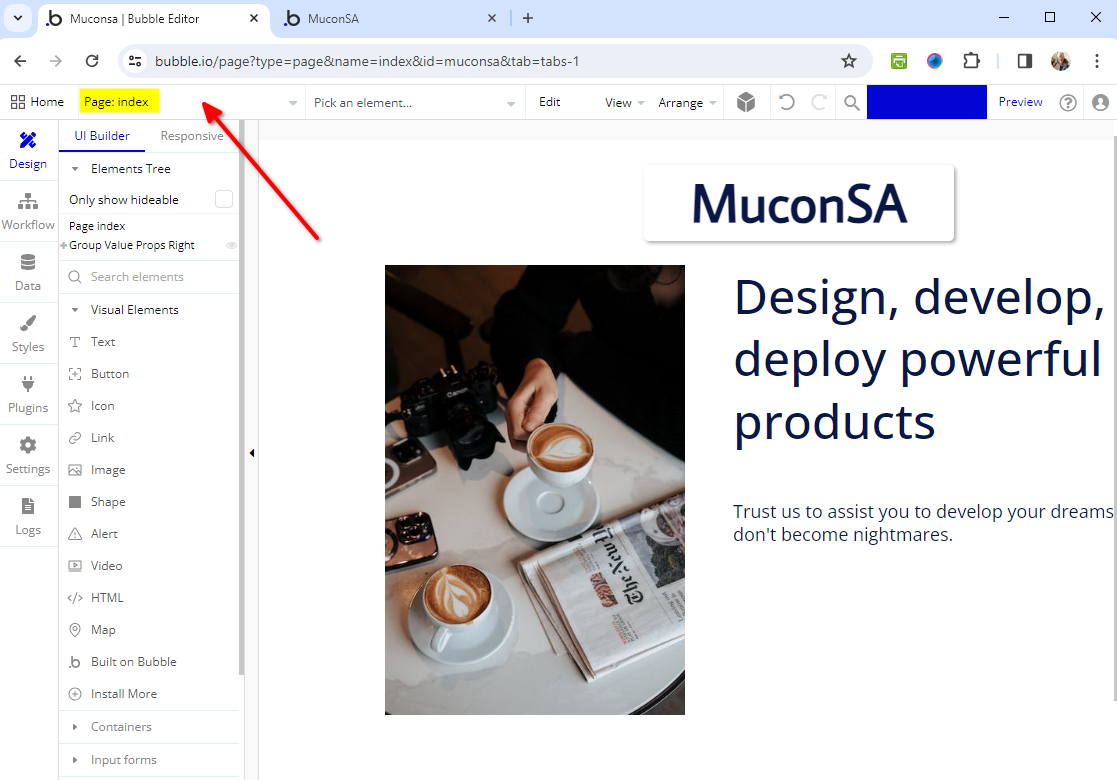Expand the Input forms section
The height and width of the screenshot is (780, 1117).
(x=123, y=760)
